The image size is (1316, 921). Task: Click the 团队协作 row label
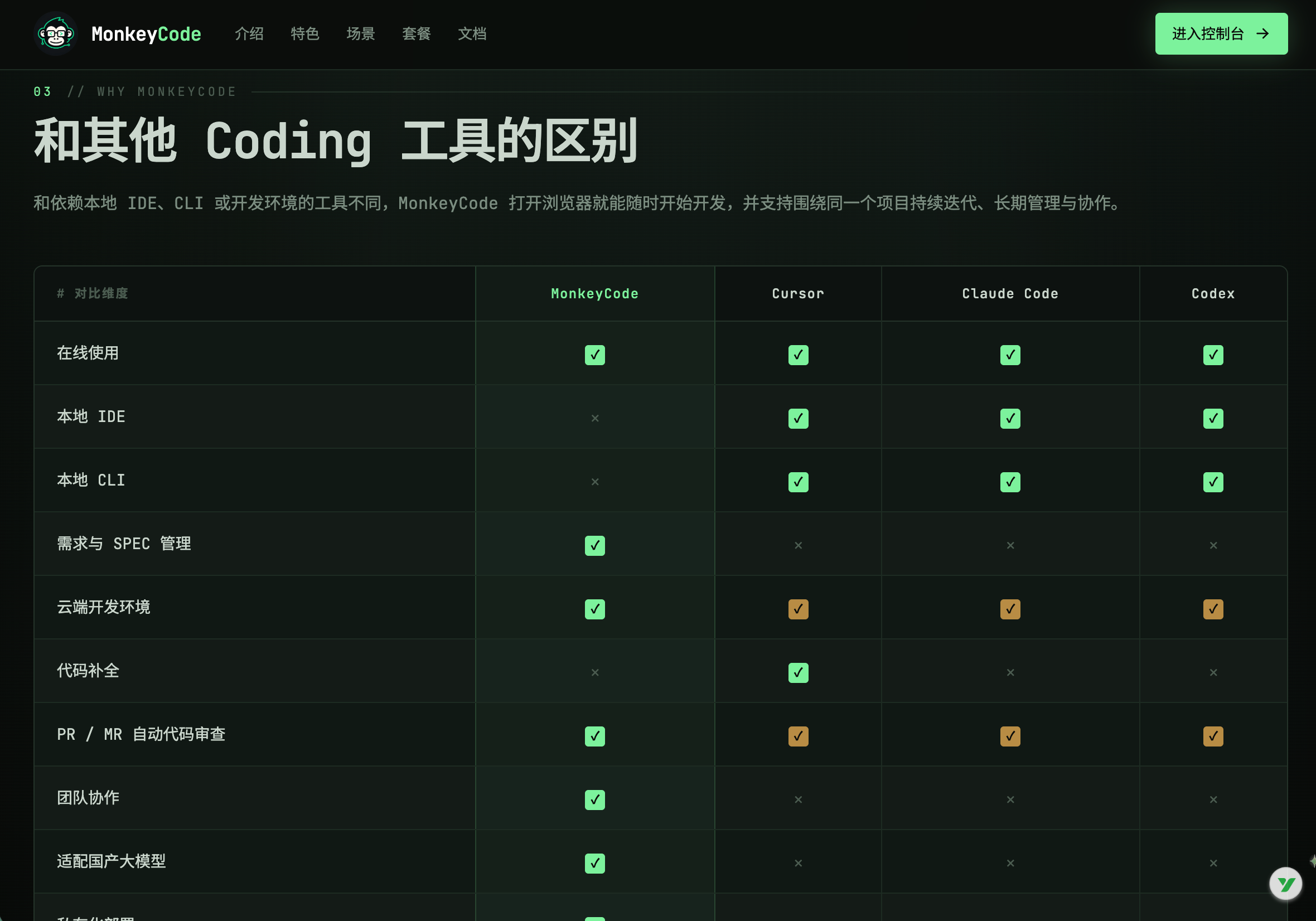[x=88, y=798]
